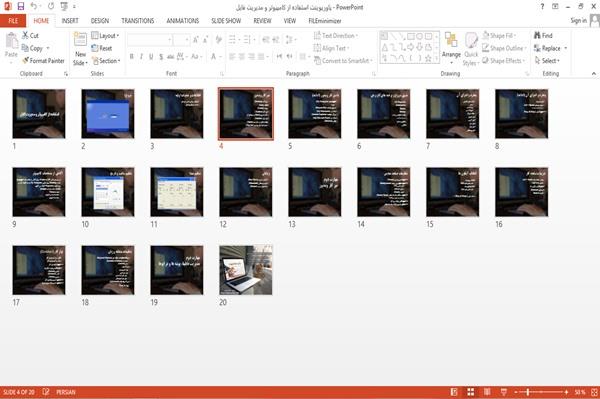Toggle Bold formatting
Viewport: 600px width, 399px height.
tap(132, 57)
